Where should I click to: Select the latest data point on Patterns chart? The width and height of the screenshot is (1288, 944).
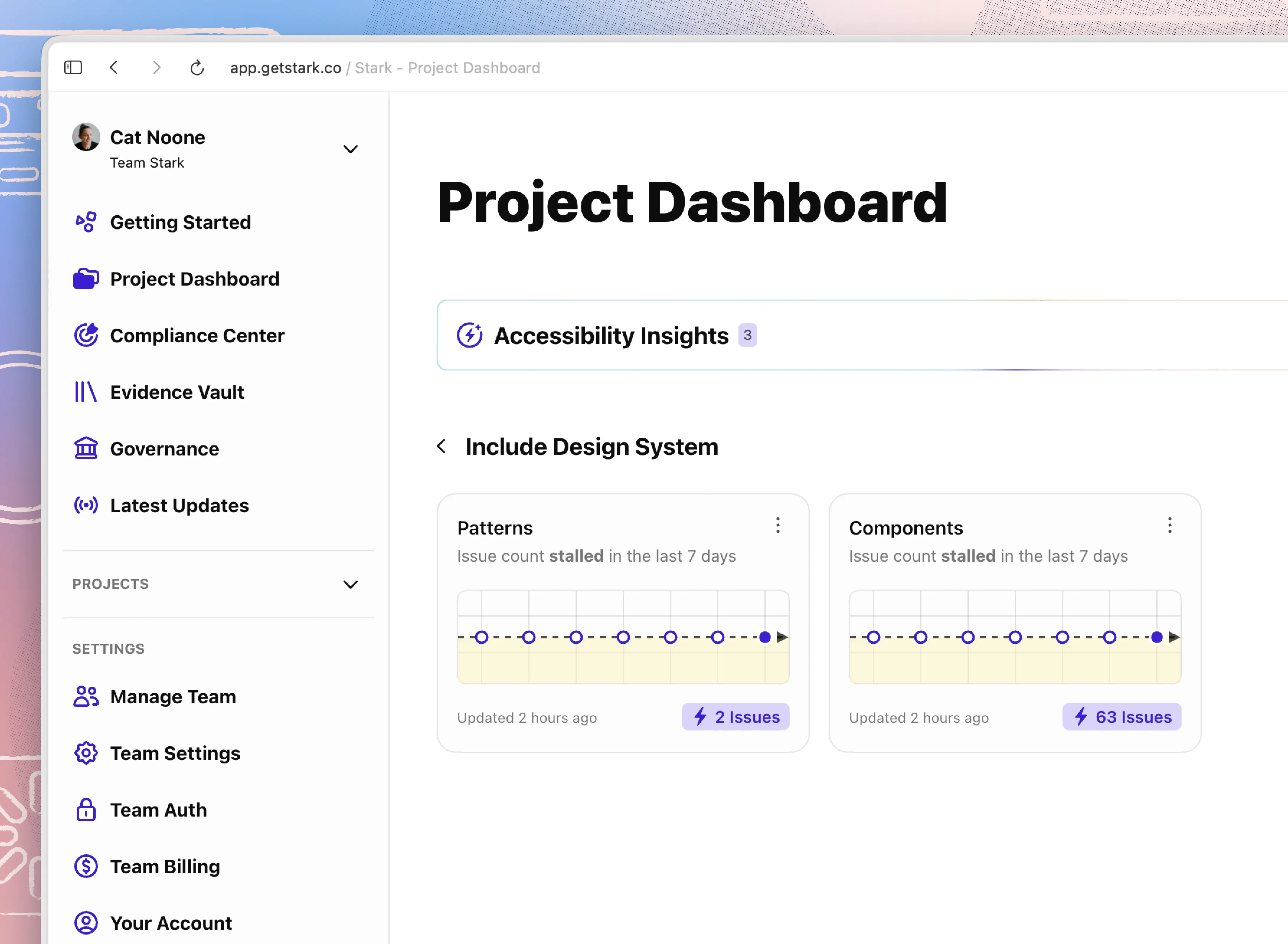(x=765, y=637)
